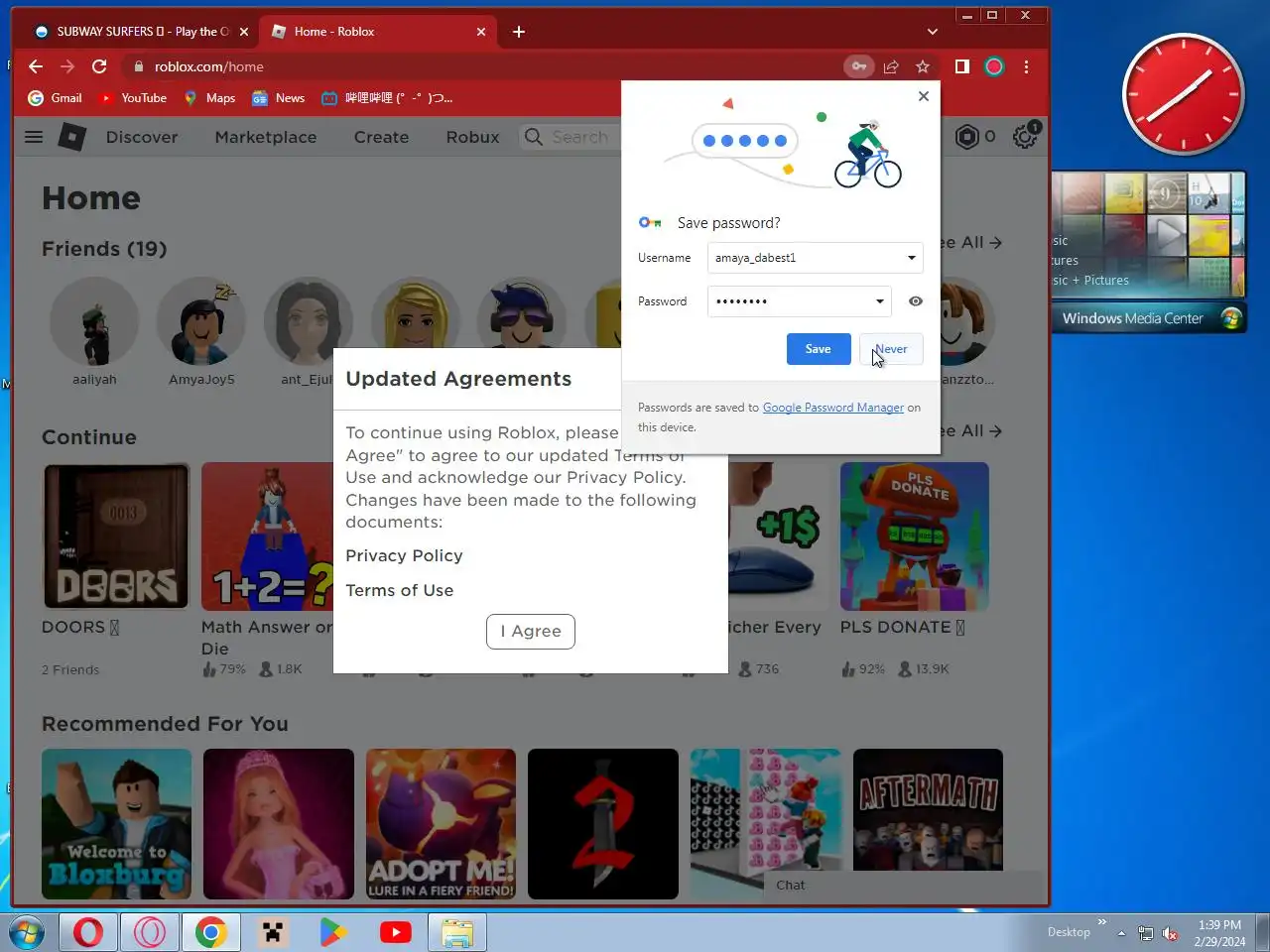Click the Roblox Search field
This screenshot has width=1270, height=952.
point(569,137)
